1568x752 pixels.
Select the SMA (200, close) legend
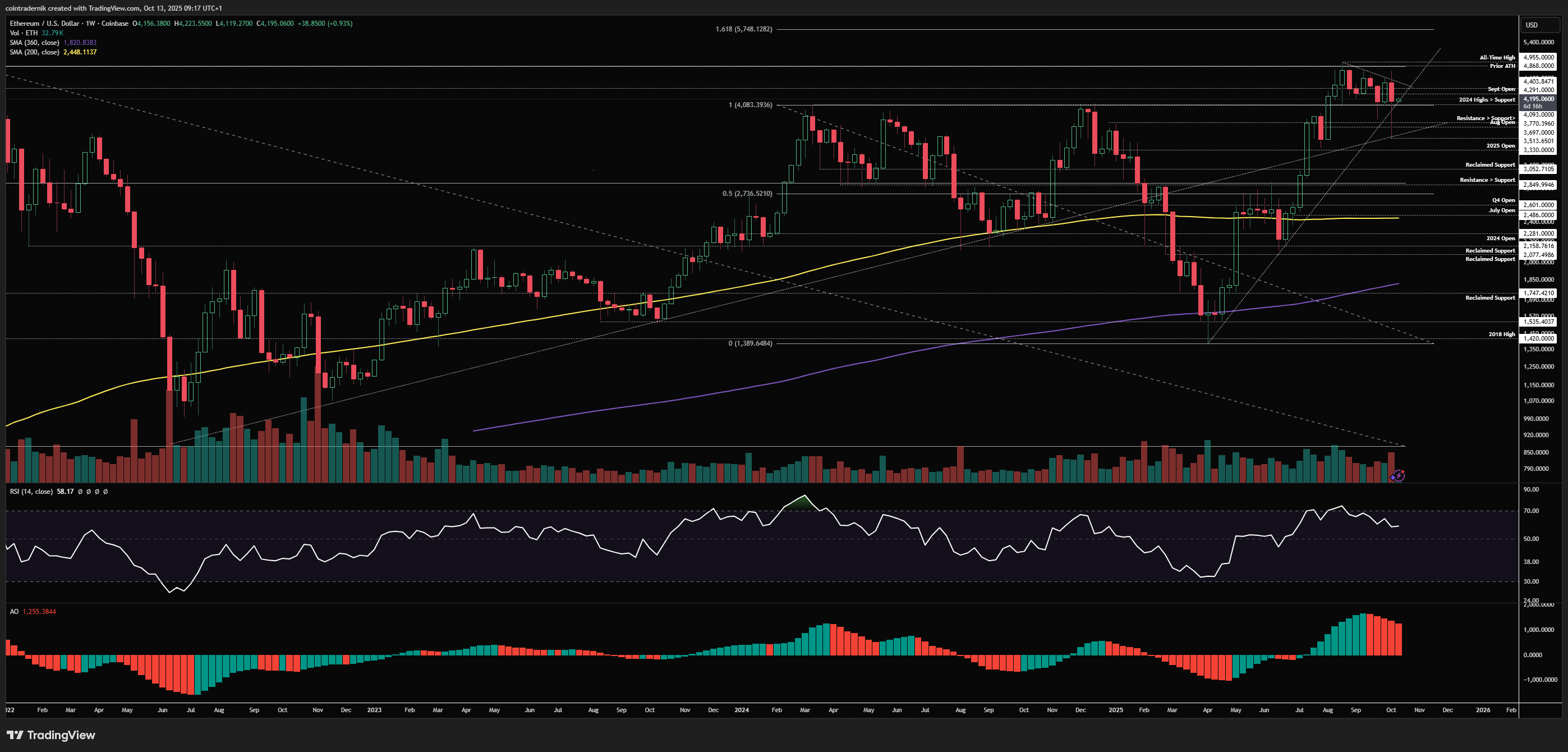[34, 52]
